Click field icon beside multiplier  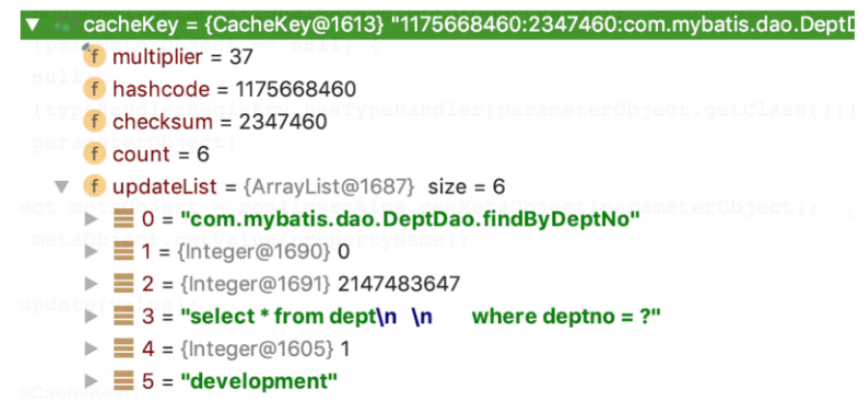click(x=94, y=56)
